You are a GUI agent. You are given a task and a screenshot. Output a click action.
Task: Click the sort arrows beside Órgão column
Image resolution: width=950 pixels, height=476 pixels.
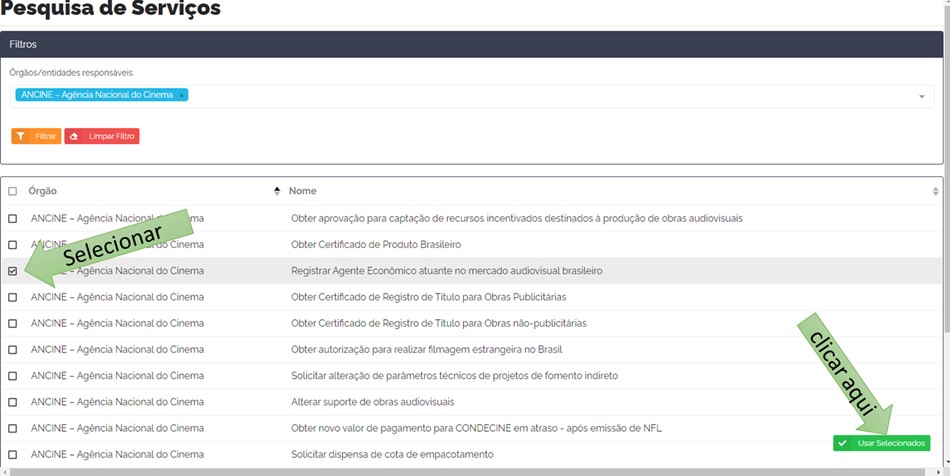pyautogui.click(x=277, y=191)
